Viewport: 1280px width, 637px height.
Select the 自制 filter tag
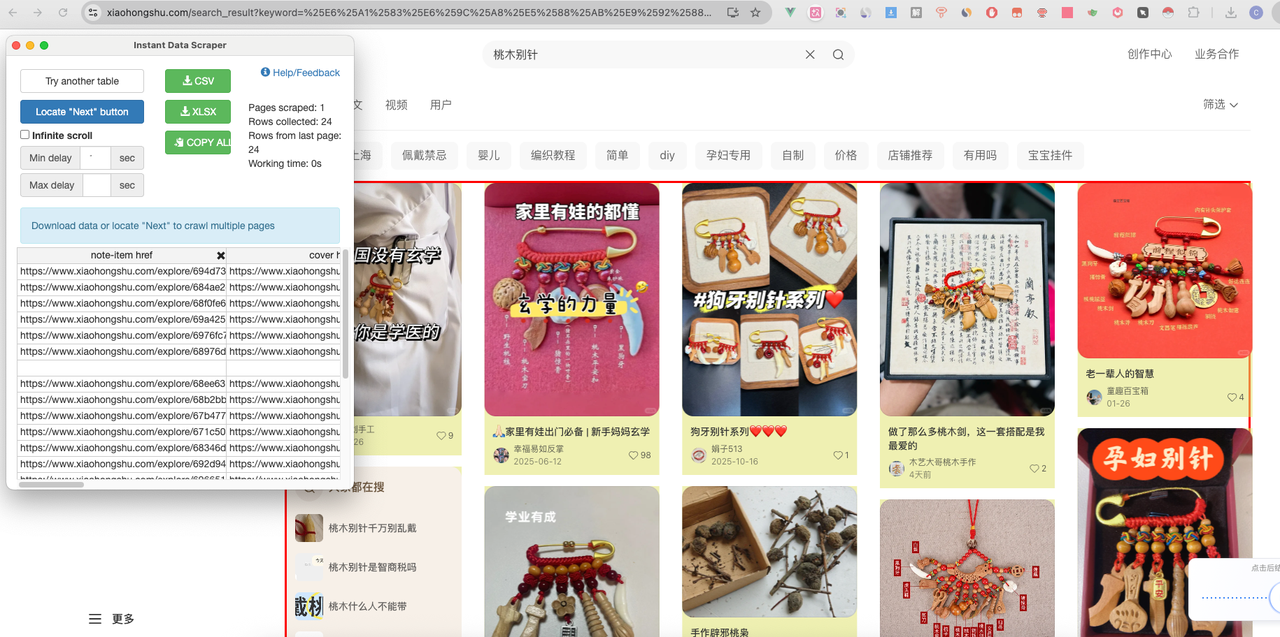[793, 155]
